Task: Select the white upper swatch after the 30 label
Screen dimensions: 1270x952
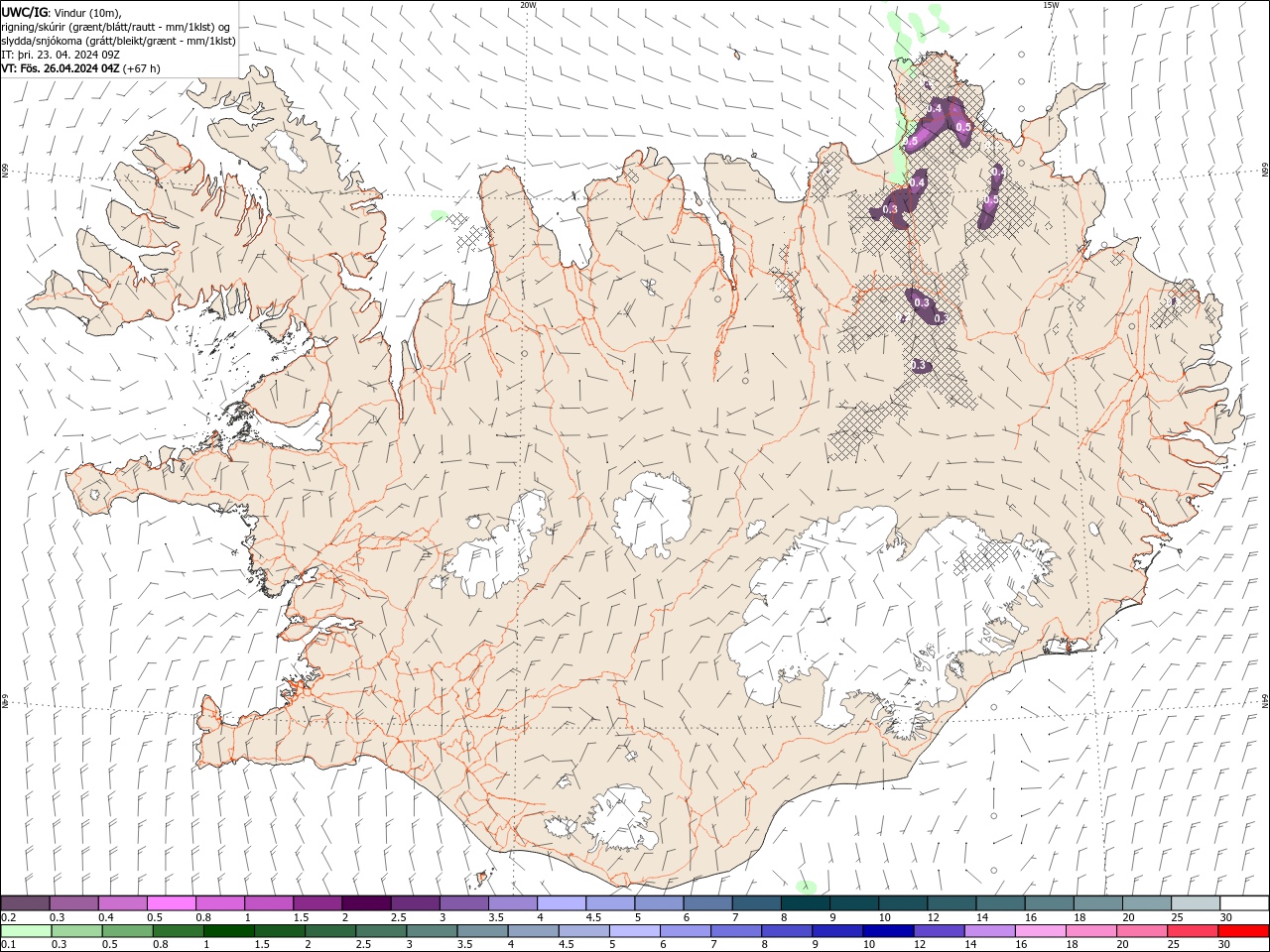Action: [x=1244, y=902]
